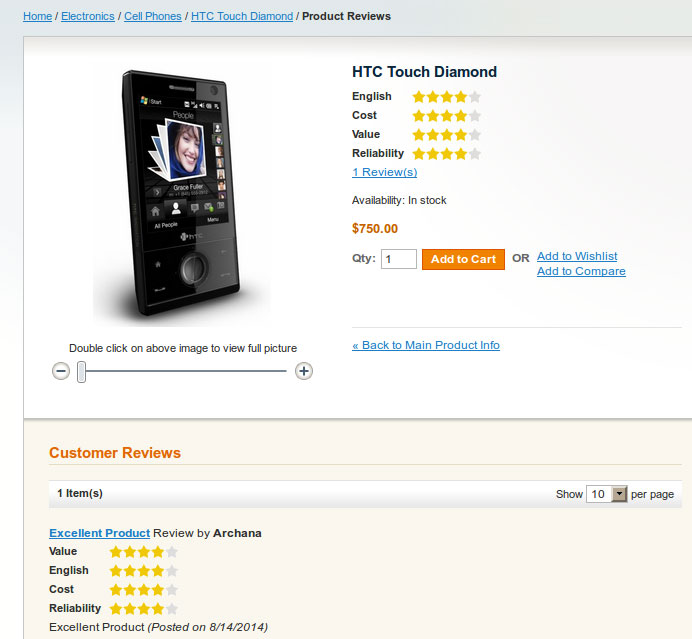
Task: Click the image zoom slider handle
Action: click(82, 372)
